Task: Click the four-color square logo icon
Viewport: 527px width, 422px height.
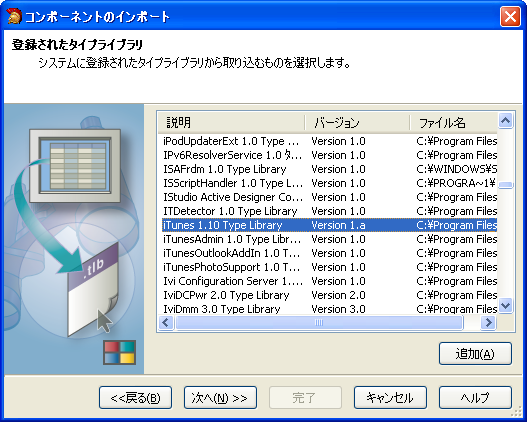Action: 119,352
